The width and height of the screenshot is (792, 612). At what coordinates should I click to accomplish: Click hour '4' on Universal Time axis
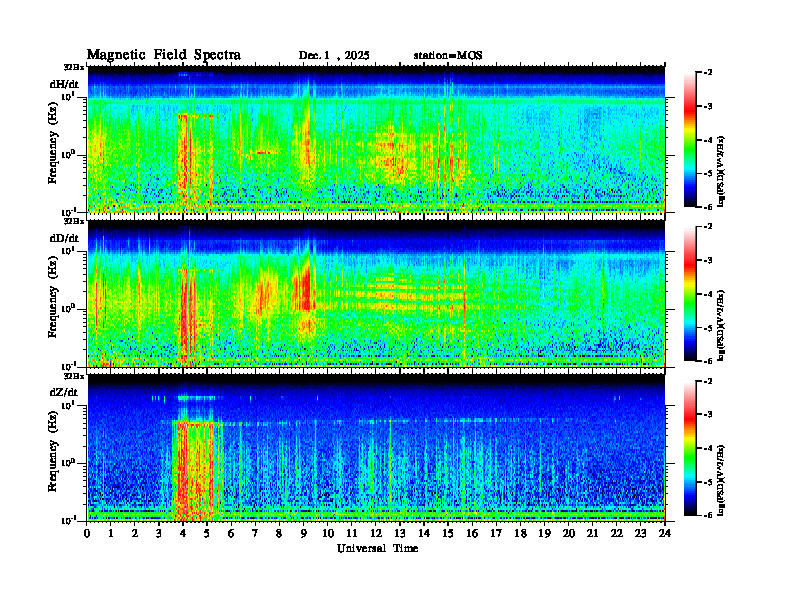coord(183,533)
